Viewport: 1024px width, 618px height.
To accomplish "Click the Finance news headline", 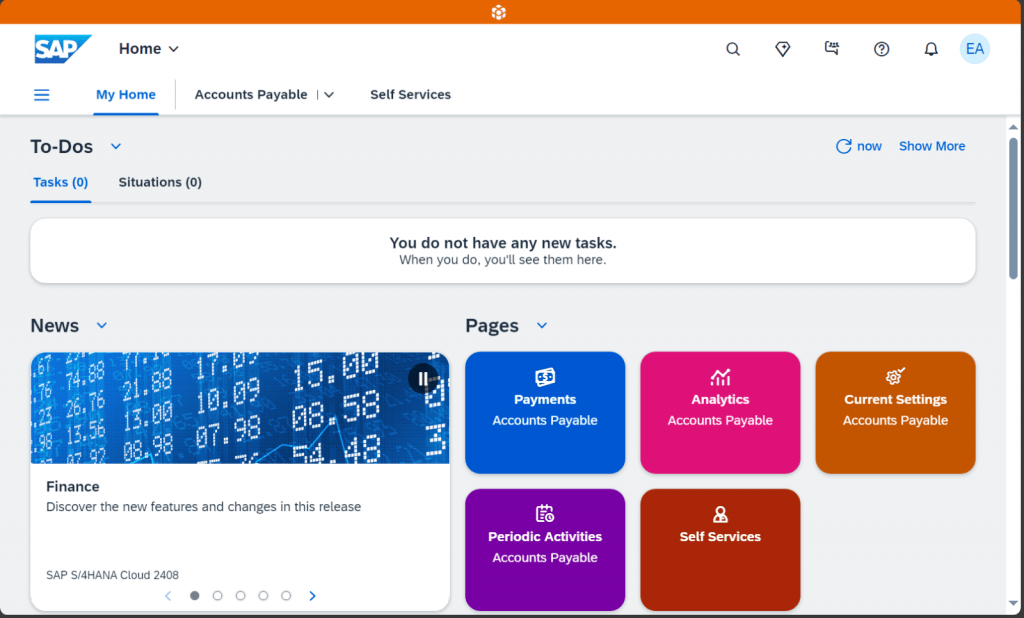I will tap(72, 487).
